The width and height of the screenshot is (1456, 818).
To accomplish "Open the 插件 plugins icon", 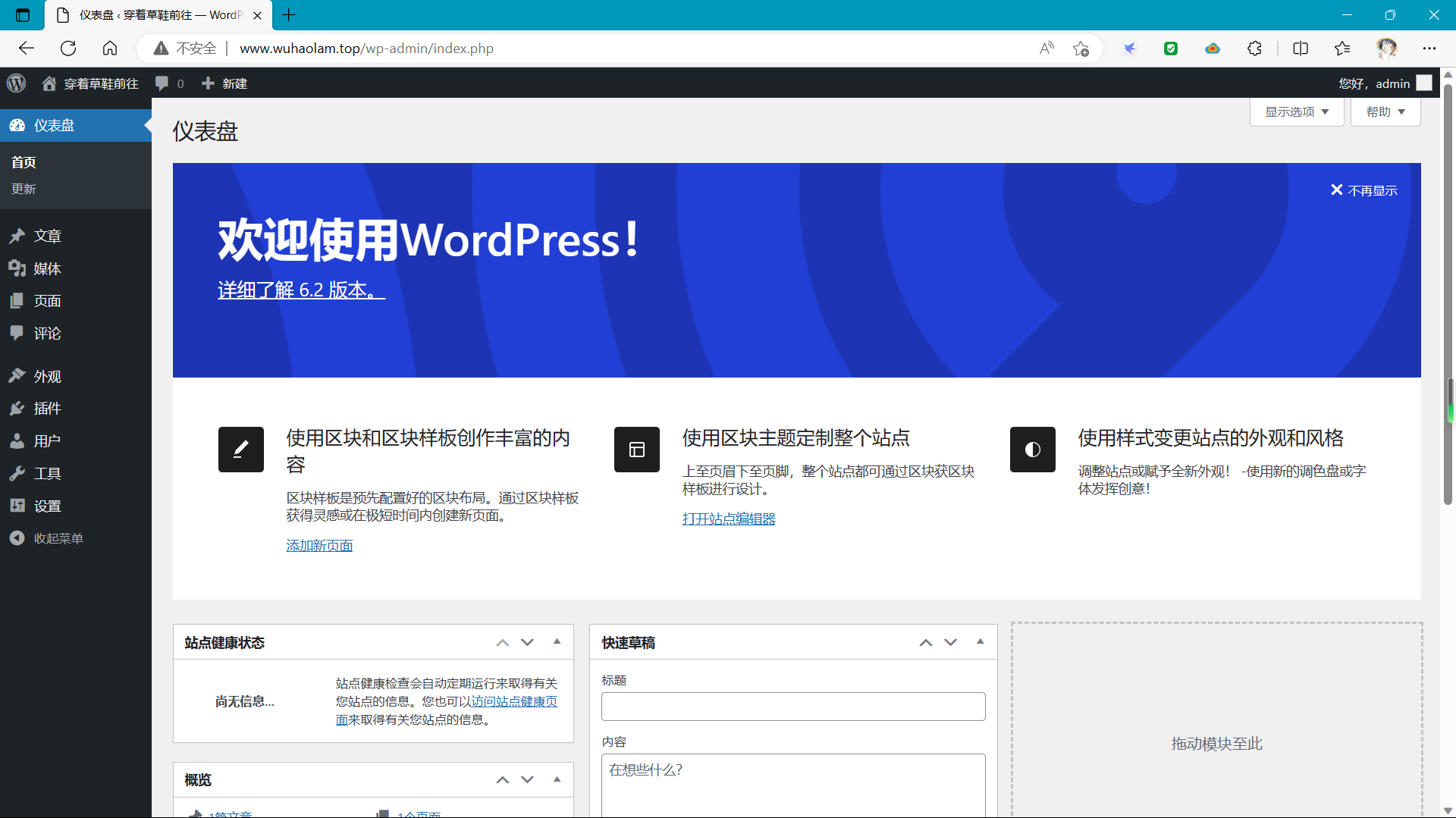I will coord(17,409).
